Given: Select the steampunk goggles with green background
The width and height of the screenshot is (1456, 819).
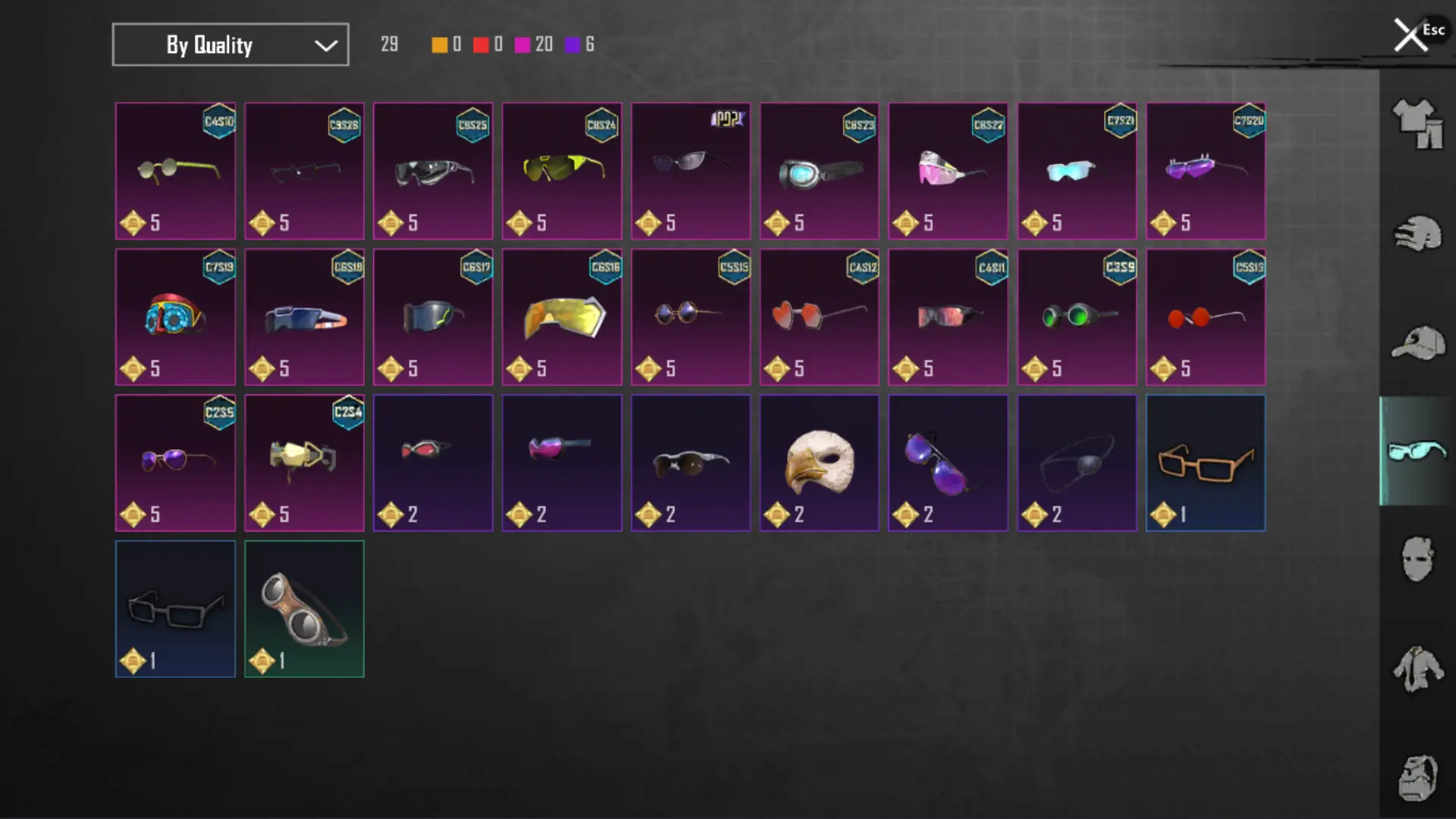Looking at the screenshot, I should click(304, 609).
